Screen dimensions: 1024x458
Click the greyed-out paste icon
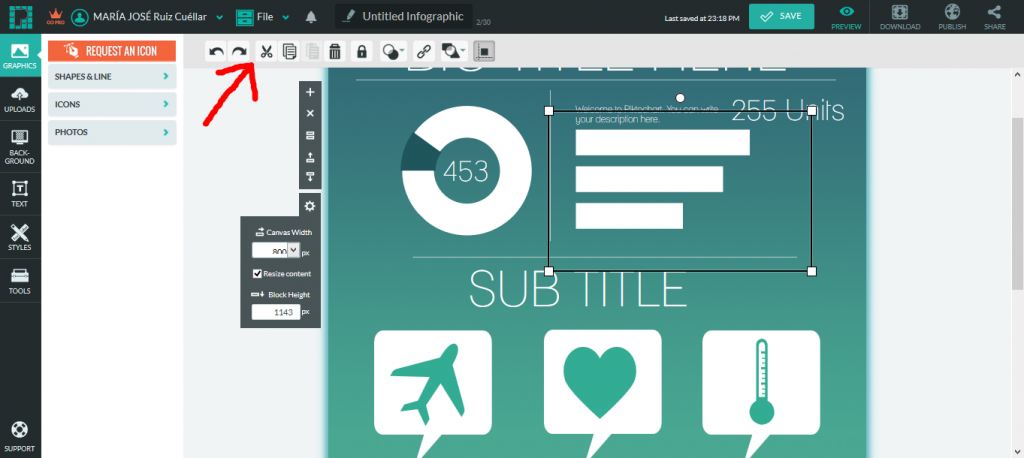pos(312,51)
